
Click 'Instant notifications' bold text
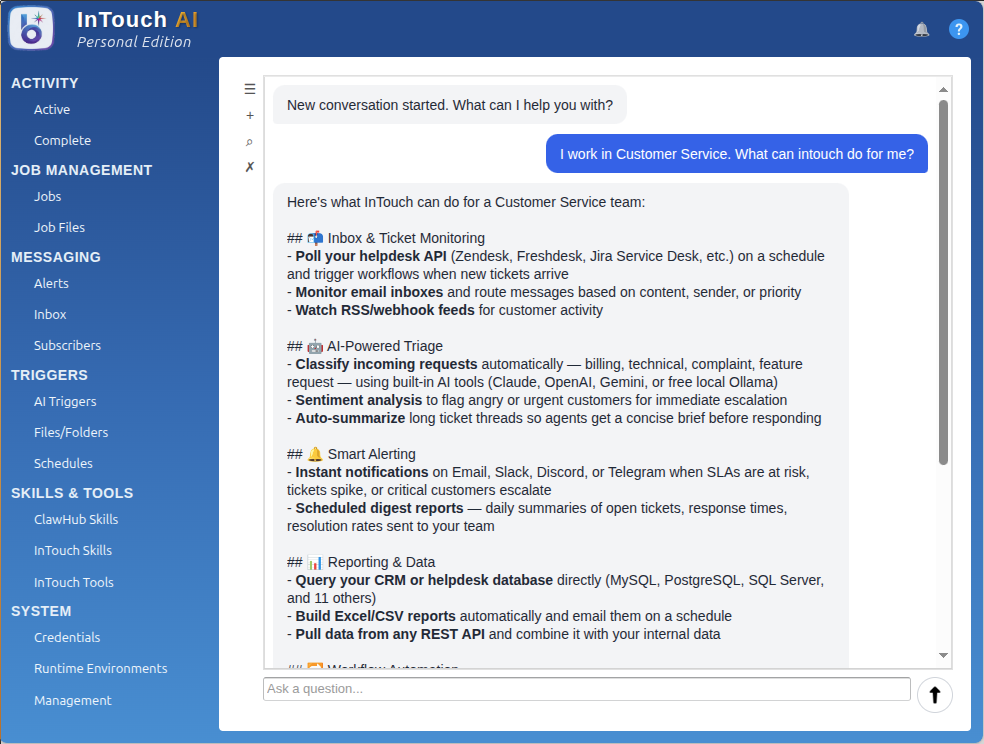point(362,472)
